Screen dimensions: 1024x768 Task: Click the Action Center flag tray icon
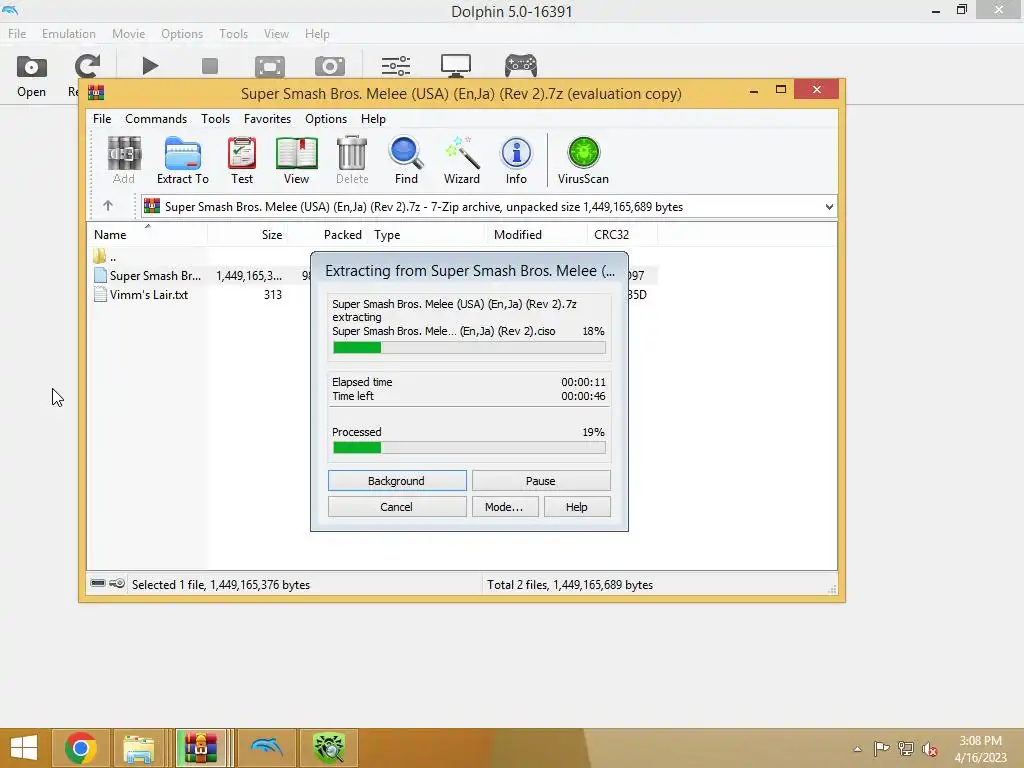pyautogui.click(x=881, y=749)
